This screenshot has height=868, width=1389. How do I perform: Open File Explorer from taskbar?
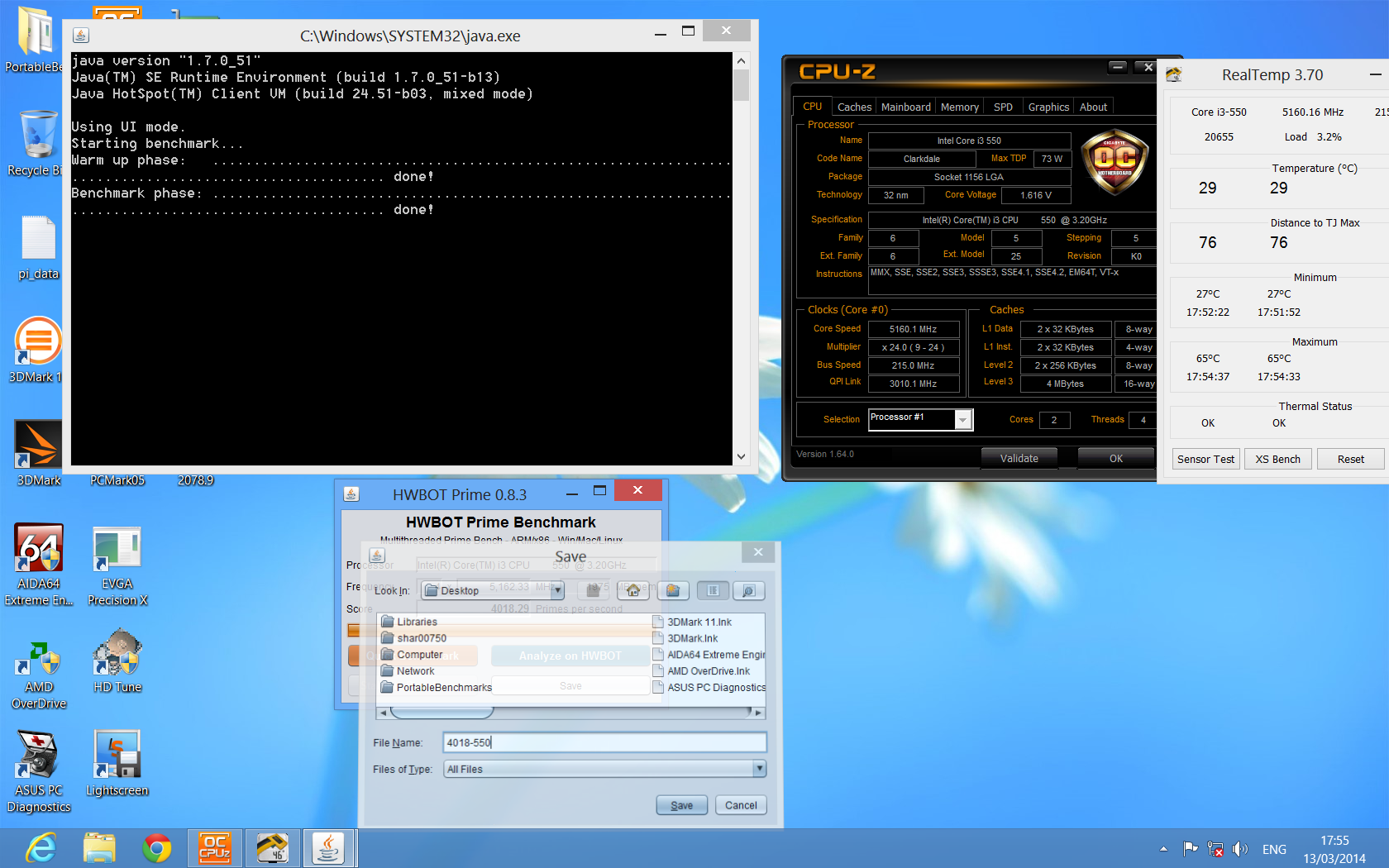click(99, 848)
